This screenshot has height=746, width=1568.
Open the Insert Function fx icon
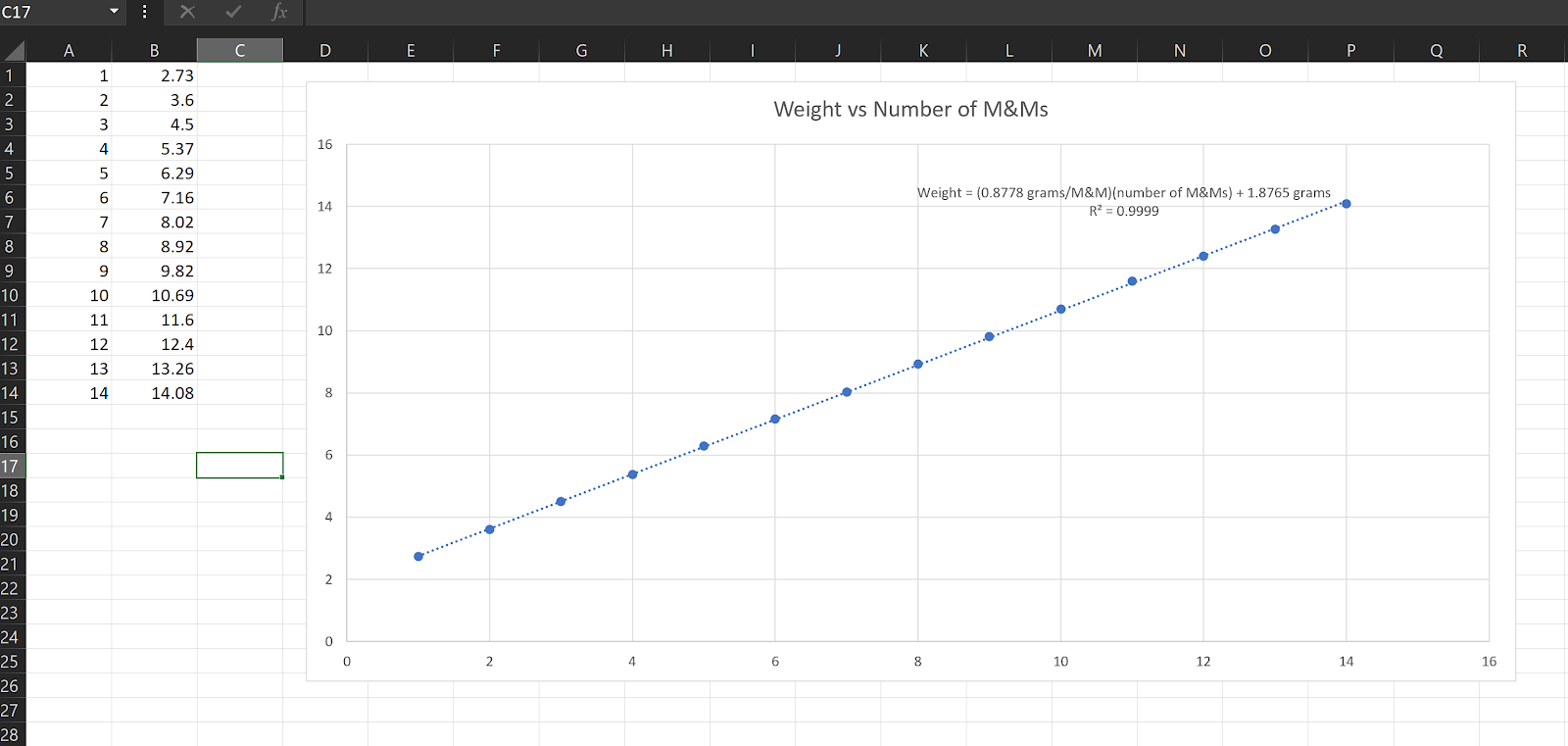tap(279, 12)
